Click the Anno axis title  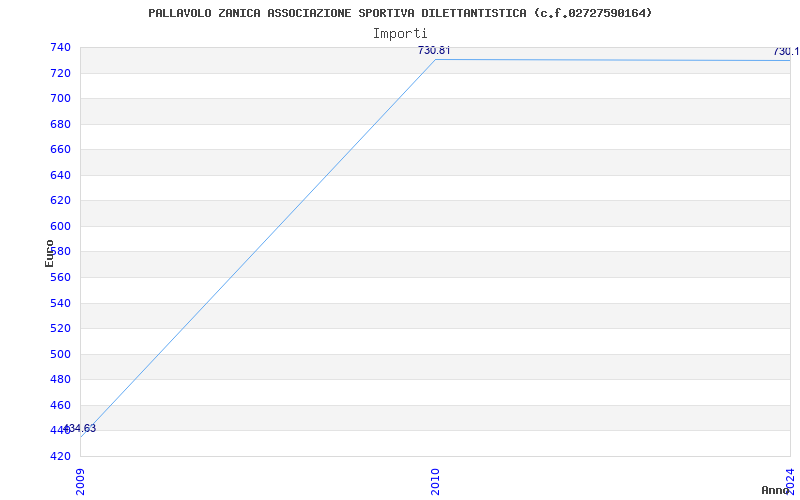[776, 491]
